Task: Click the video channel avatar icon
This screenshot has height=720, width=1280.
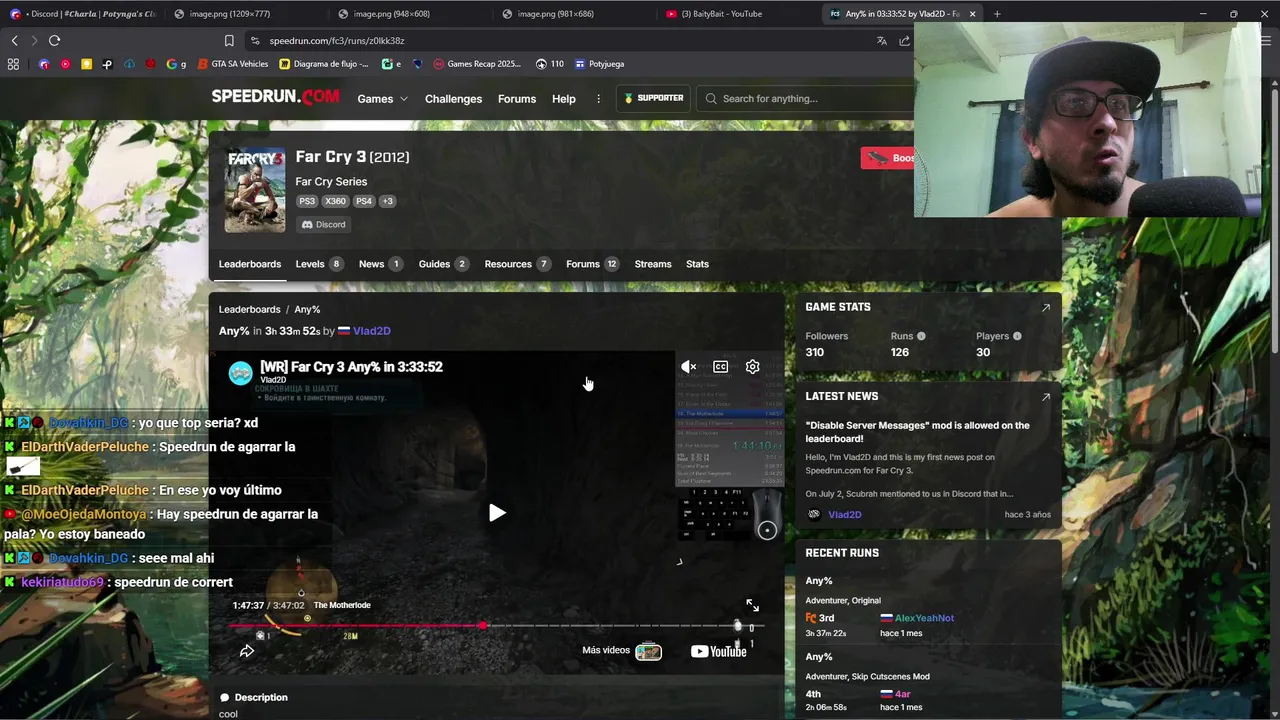Action: tap(240, 373)
